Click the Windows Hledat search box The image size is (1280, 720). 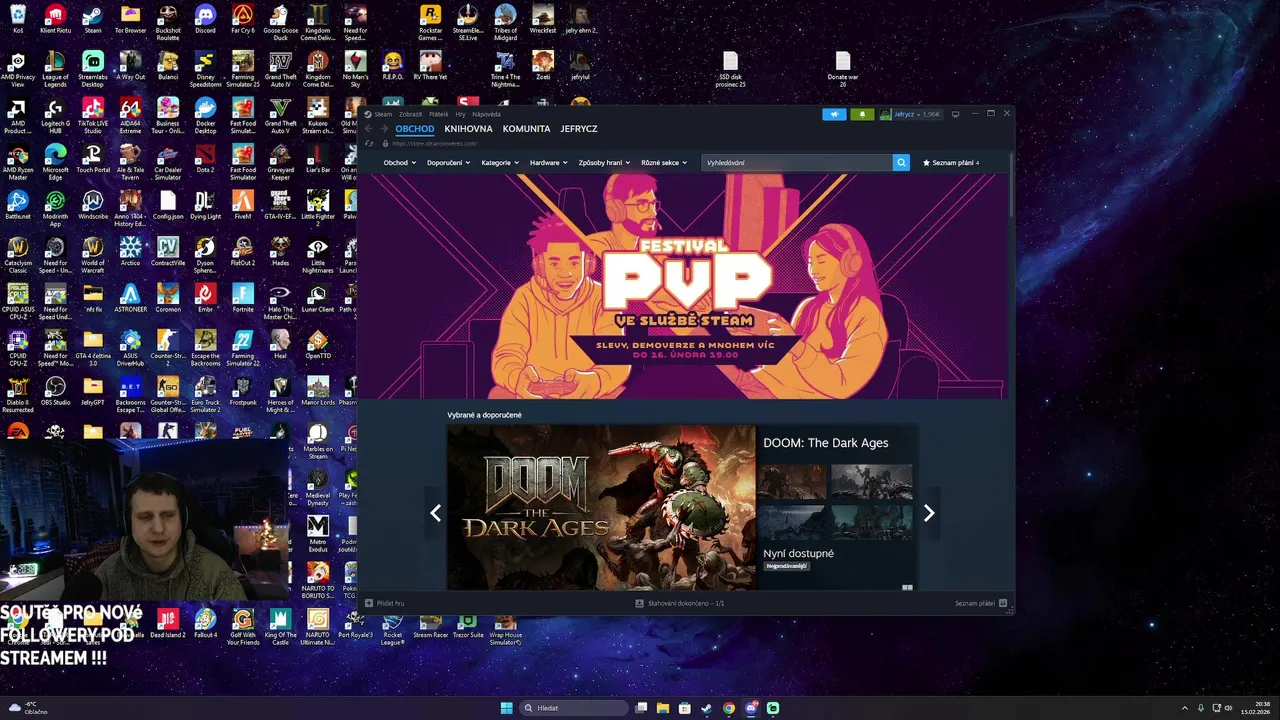tap(573, 708)
